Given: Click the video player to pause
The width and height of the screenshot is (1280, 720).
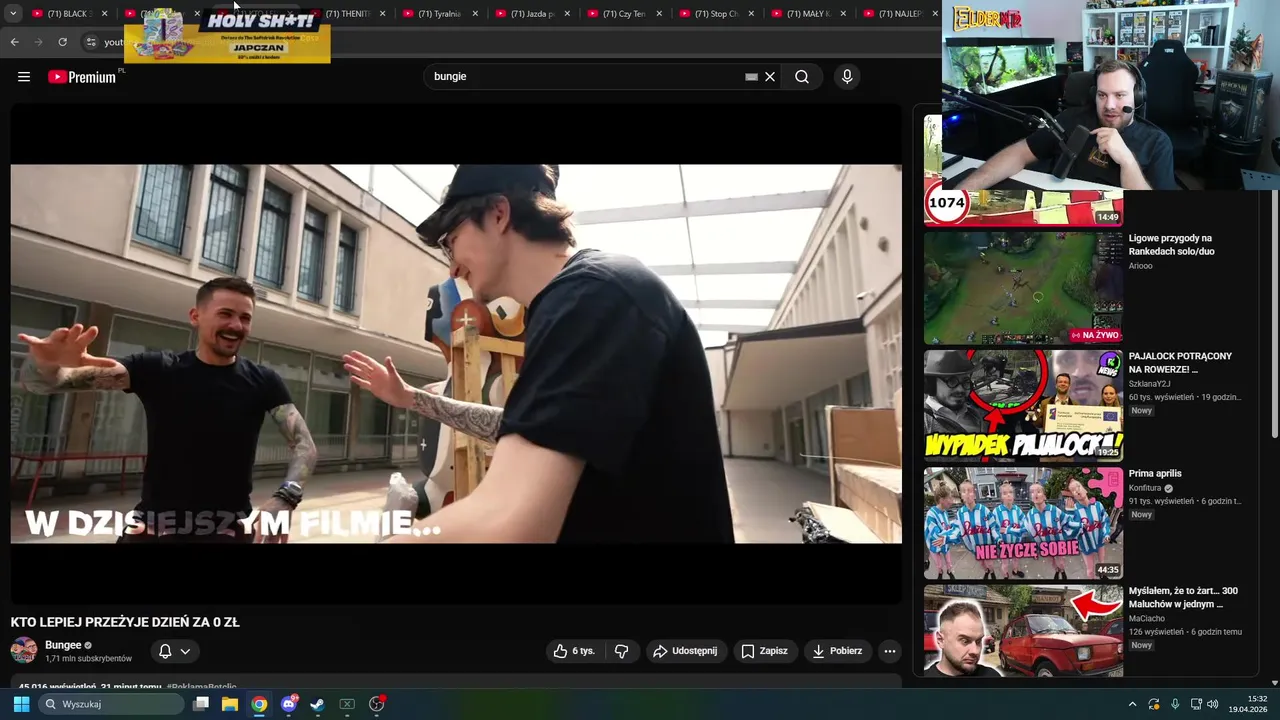Looking at the screenshot, I should pyautogui.click(x=456, y=354).
